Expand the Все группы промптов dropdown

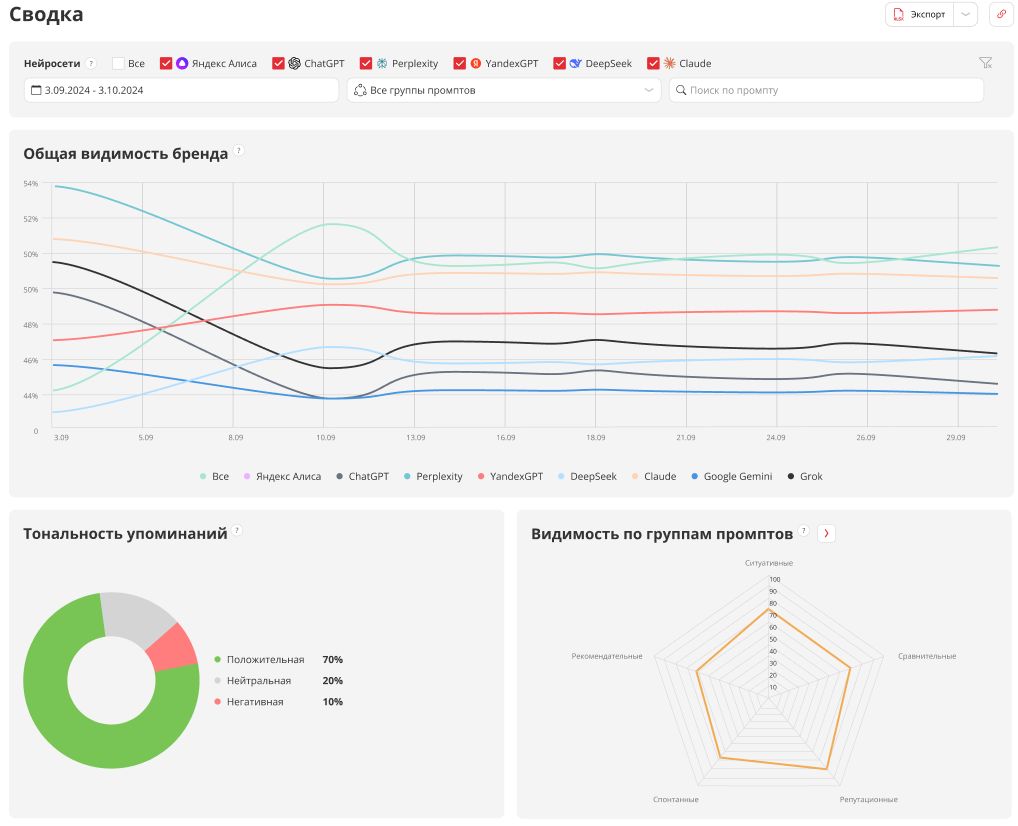tap(503, 90)
